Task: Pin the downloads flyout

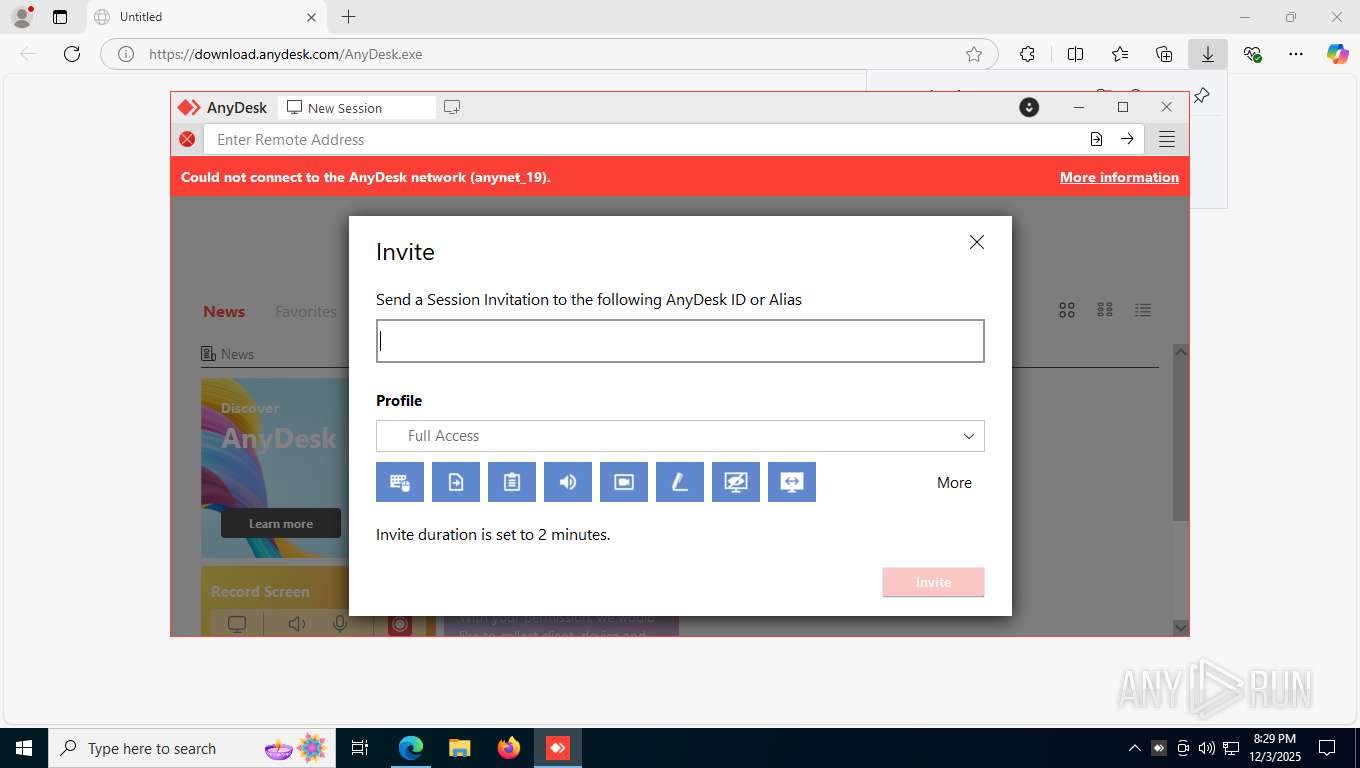Action: [1202, 95]
